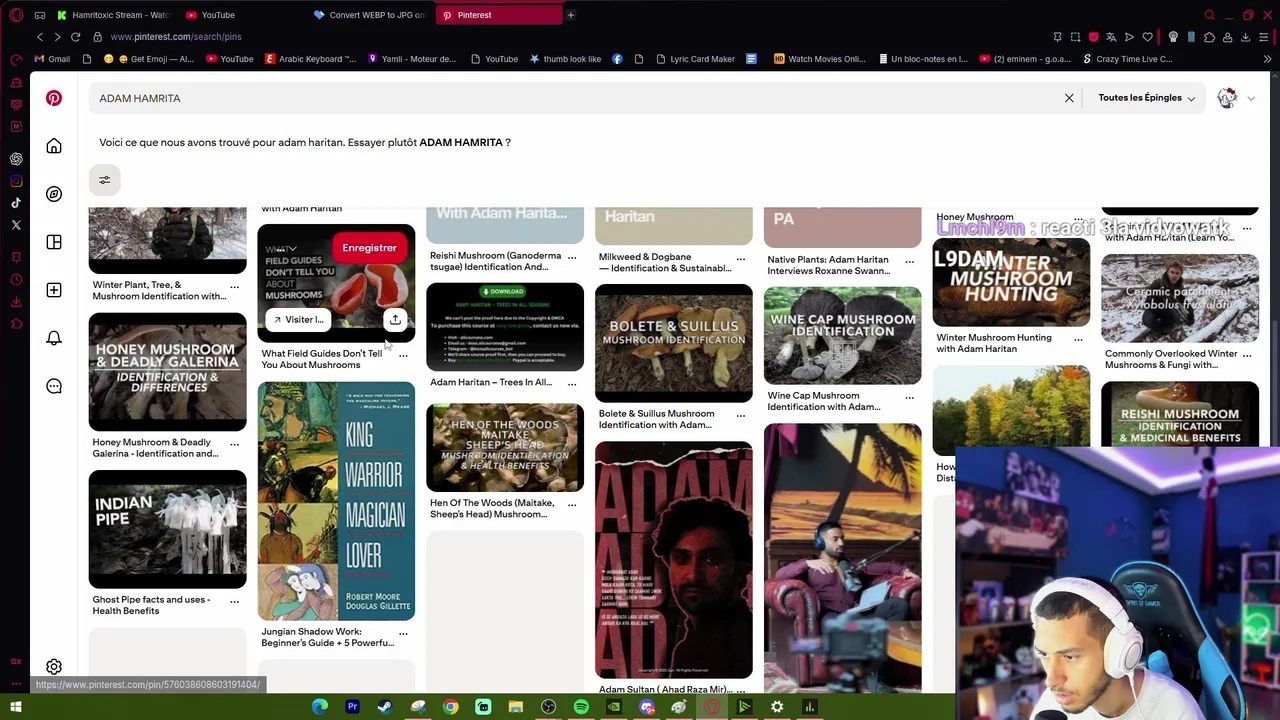1280x720 pixels.
Task: Share the field guides mushroom pin
Action: [x=395, y=320]
